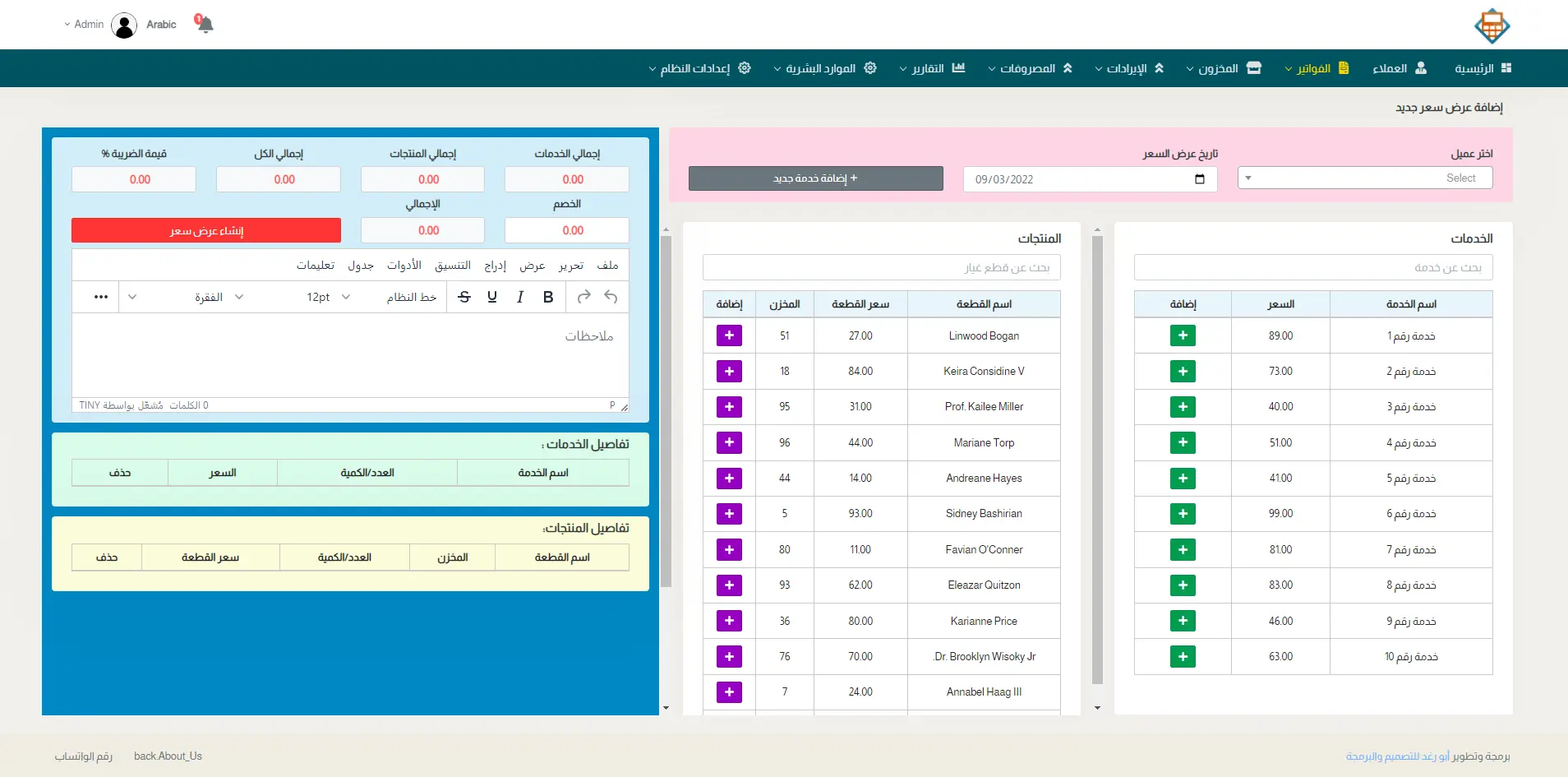1568x777 pixels.
Task: Open the editor's three-dots more options
Action: coord(101,297)
